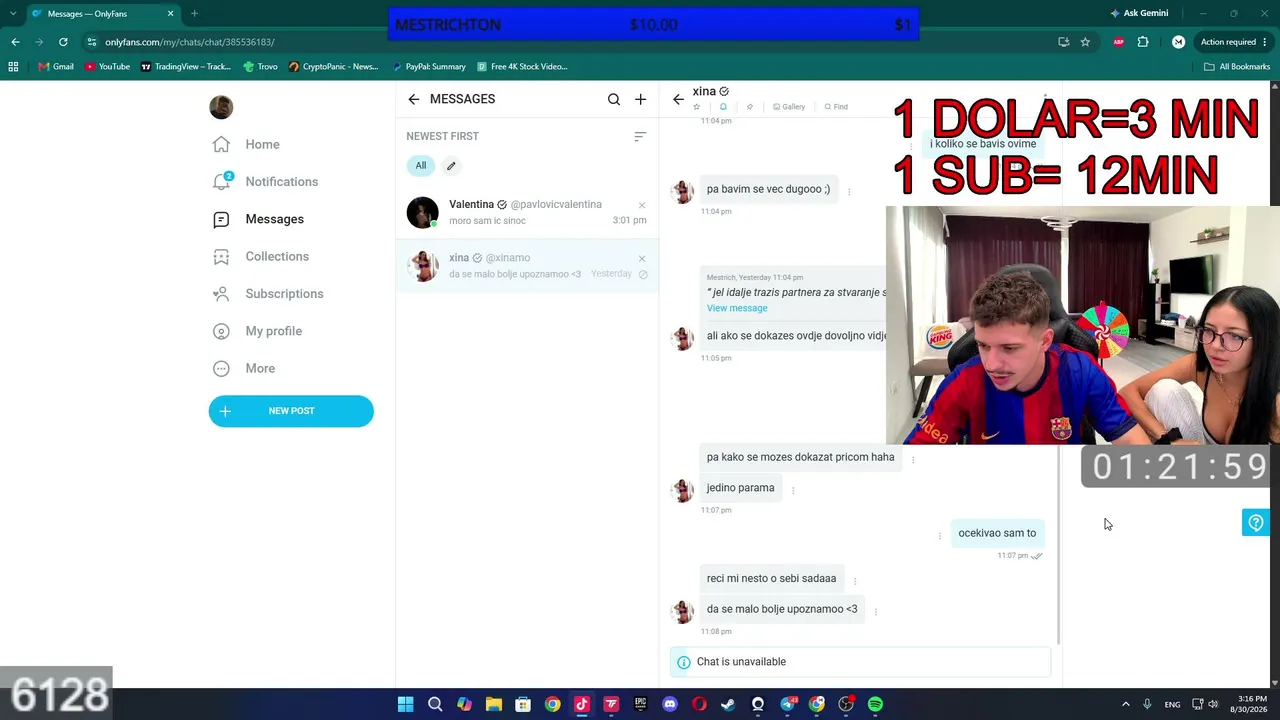Open Epic Games from the taskbar
The height and width of the screenshot is (720, 1280).
coord(640,704)
